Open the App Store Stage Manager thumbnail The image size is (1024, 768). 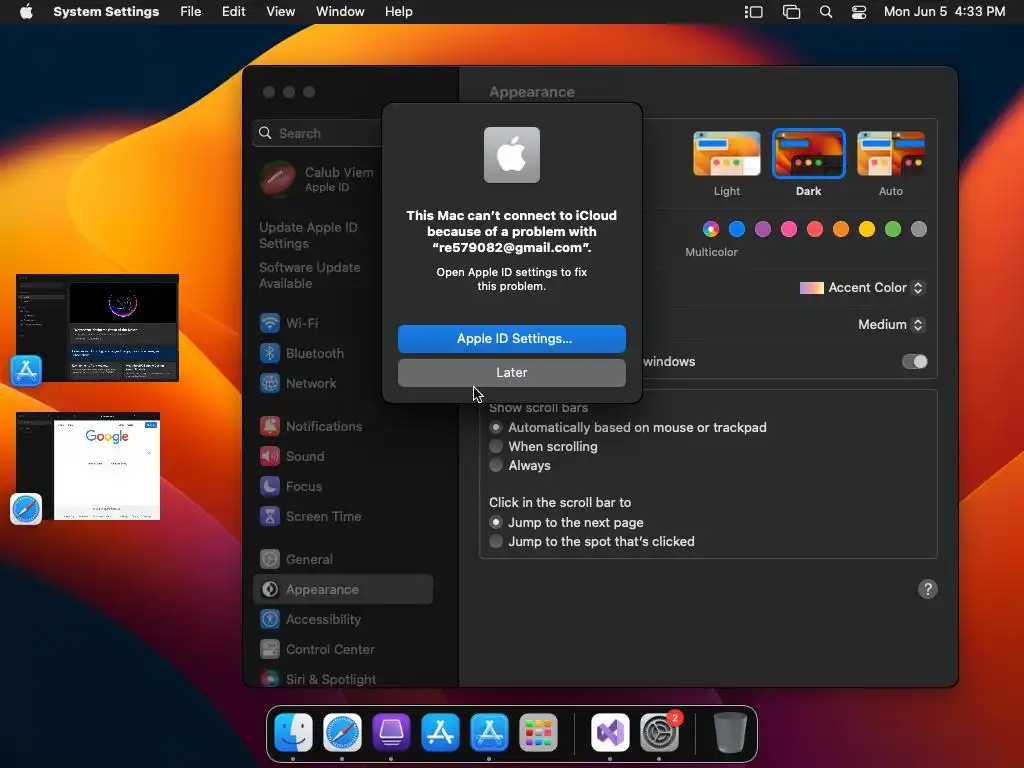[97, 328]
